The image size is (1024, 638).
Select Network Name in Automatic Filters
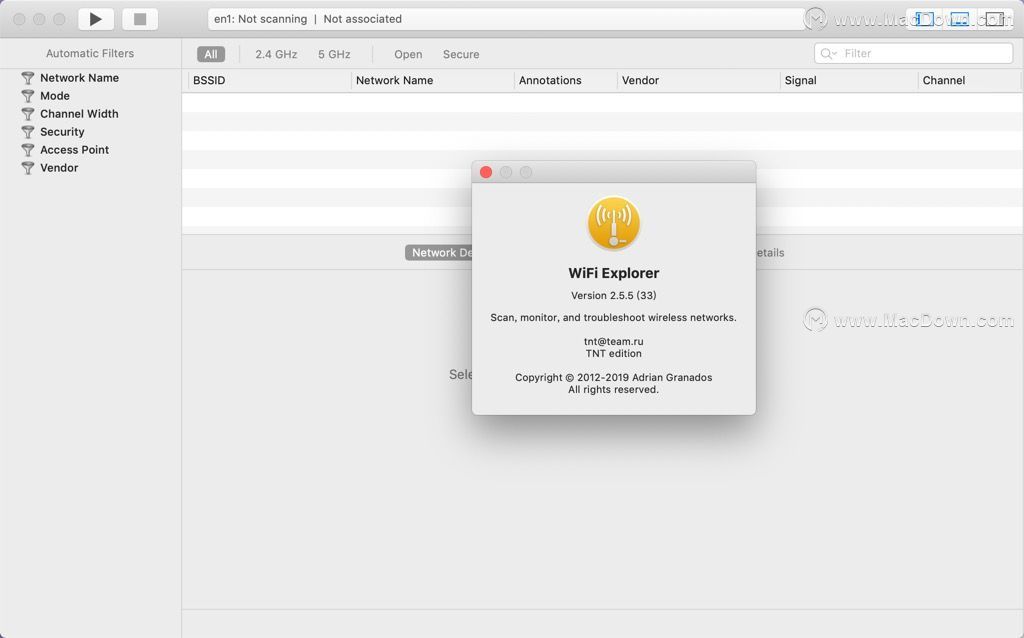pyautogui.click(x=79, y=78)
